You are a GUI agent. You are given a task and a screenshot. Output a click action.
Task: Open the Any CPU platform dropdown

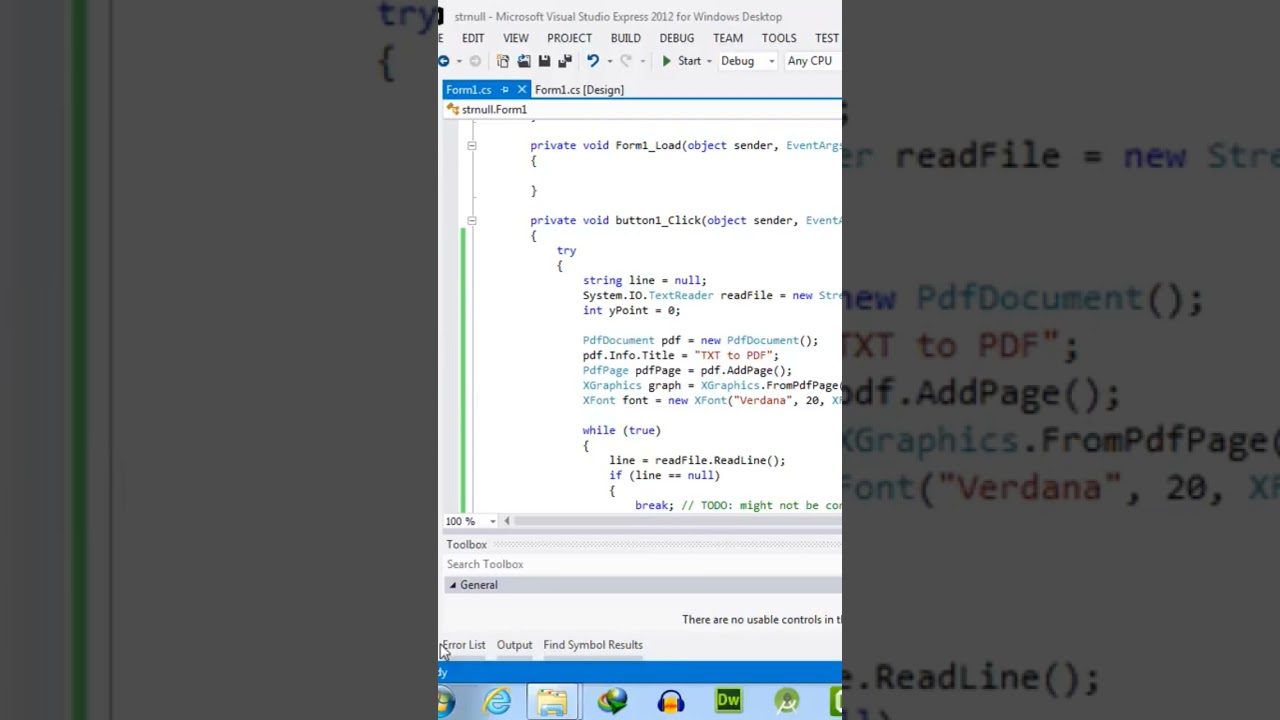[813, 61]
